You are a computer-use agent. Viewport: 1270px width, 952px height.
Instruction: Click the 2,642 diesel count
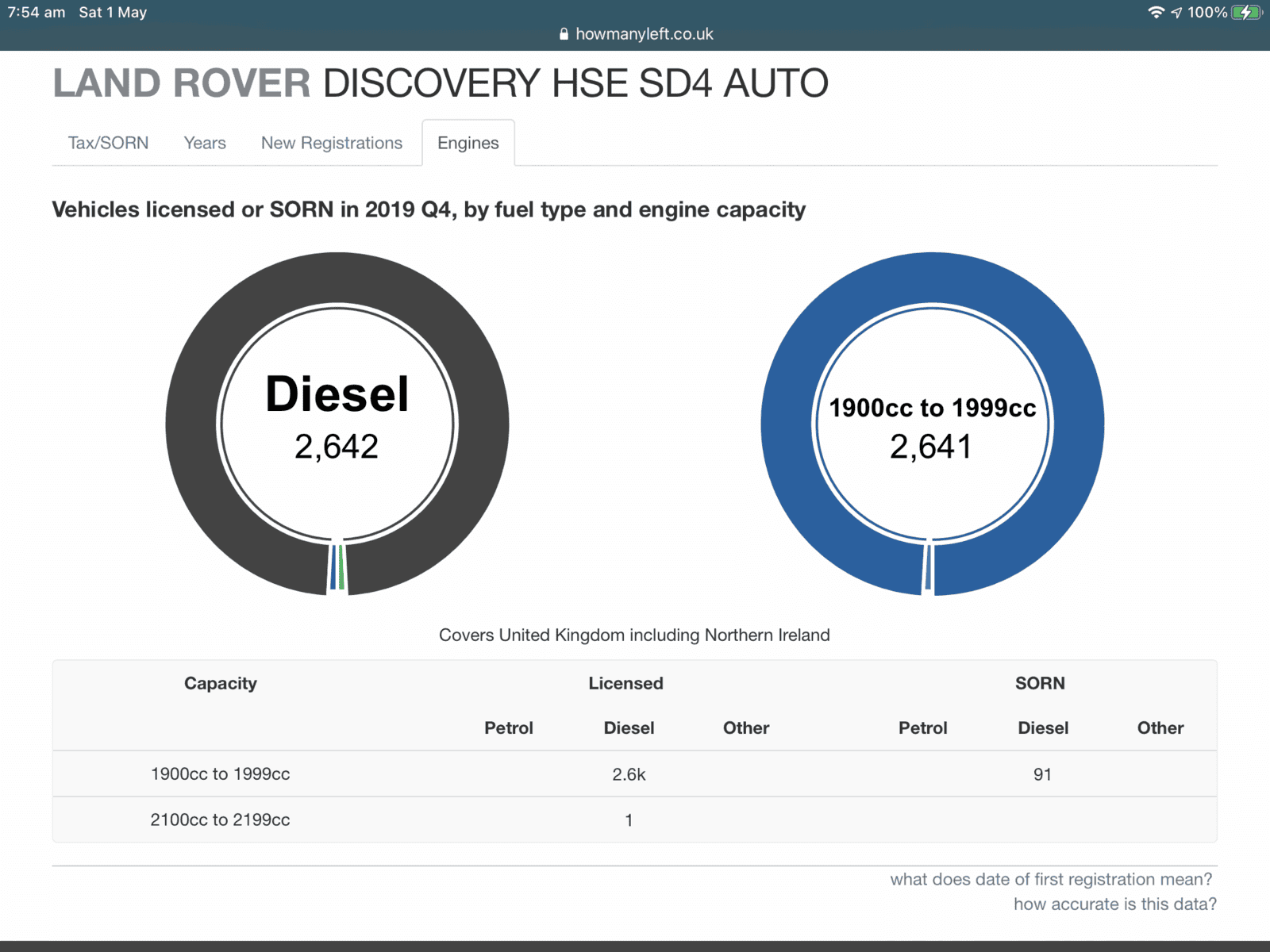[337, 447]
